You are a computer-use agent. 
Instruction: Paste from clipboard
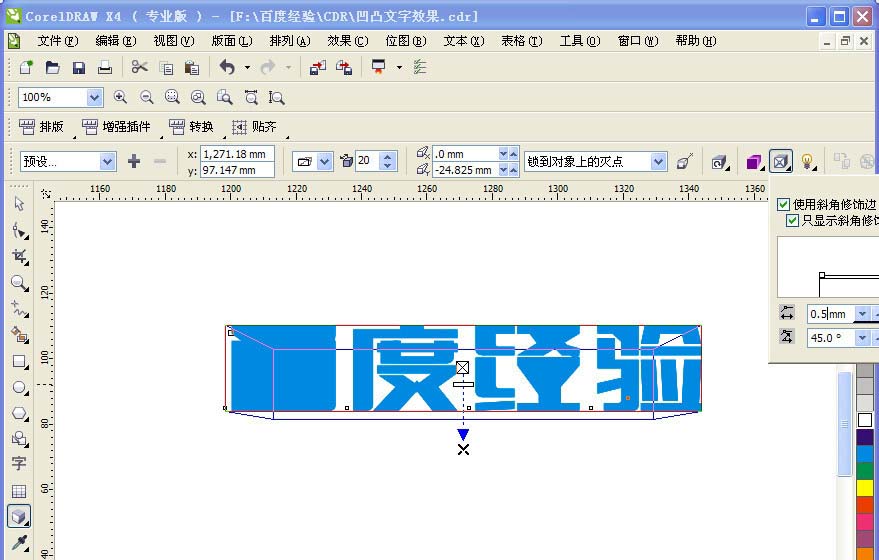click(x=192, y=67)
